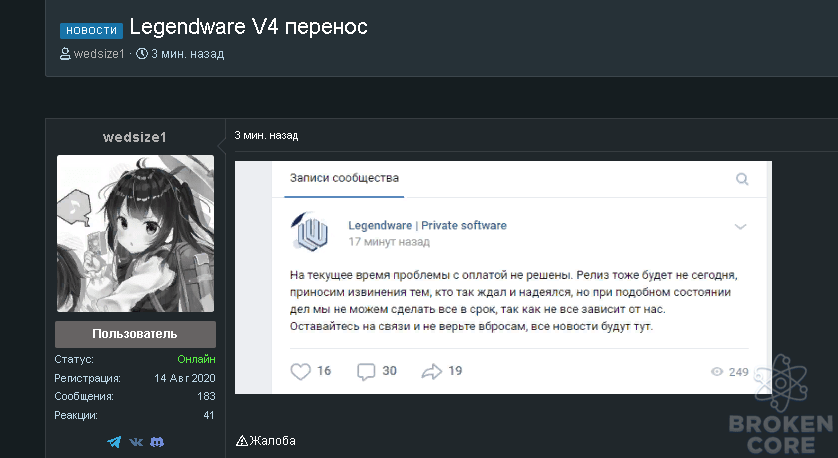
Task: Click the like count 16
Action: pyautogui.click(x=324, y=371)
